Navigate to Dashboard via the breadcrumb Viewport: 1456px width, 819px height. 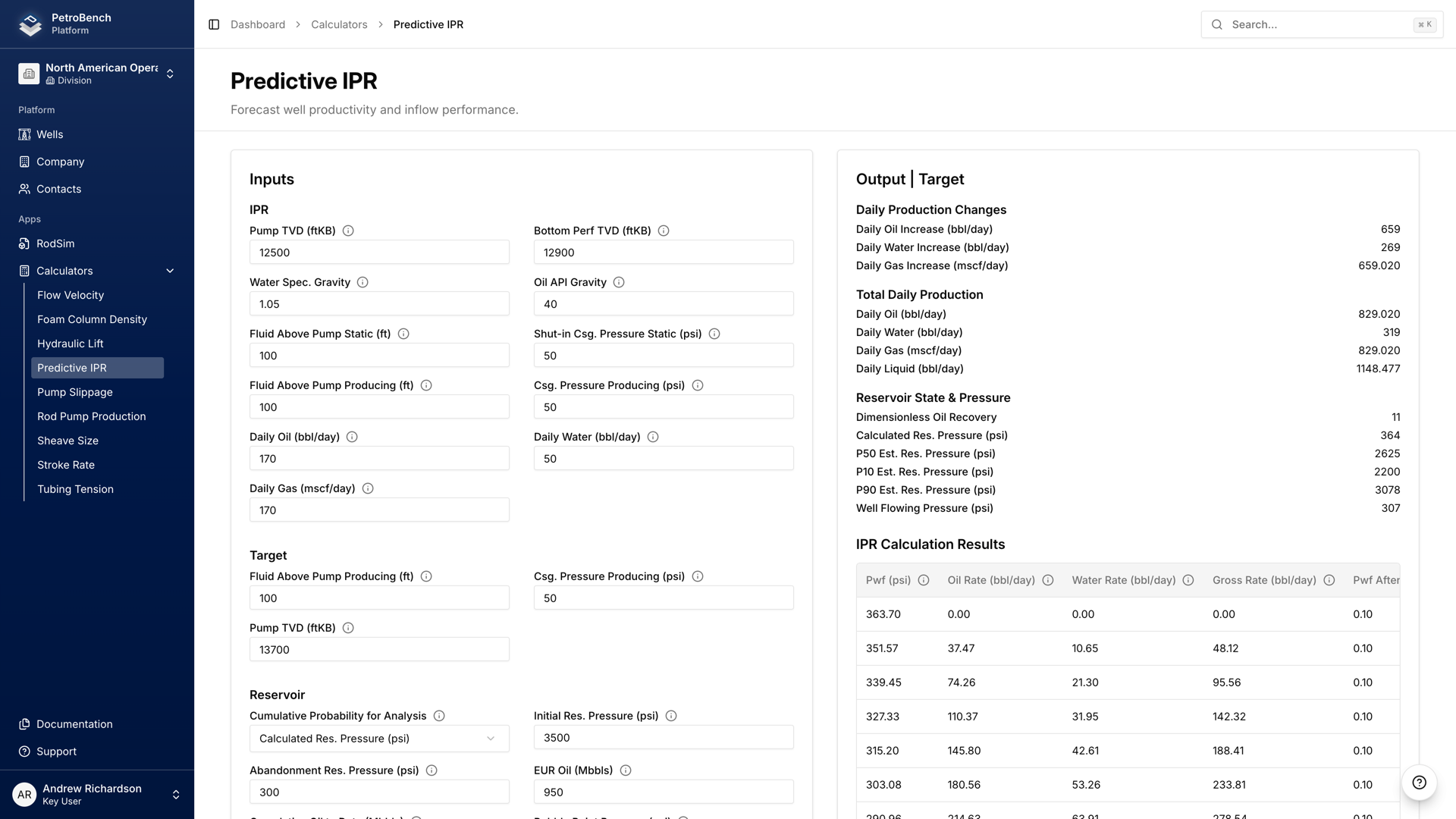pos(258,24)
